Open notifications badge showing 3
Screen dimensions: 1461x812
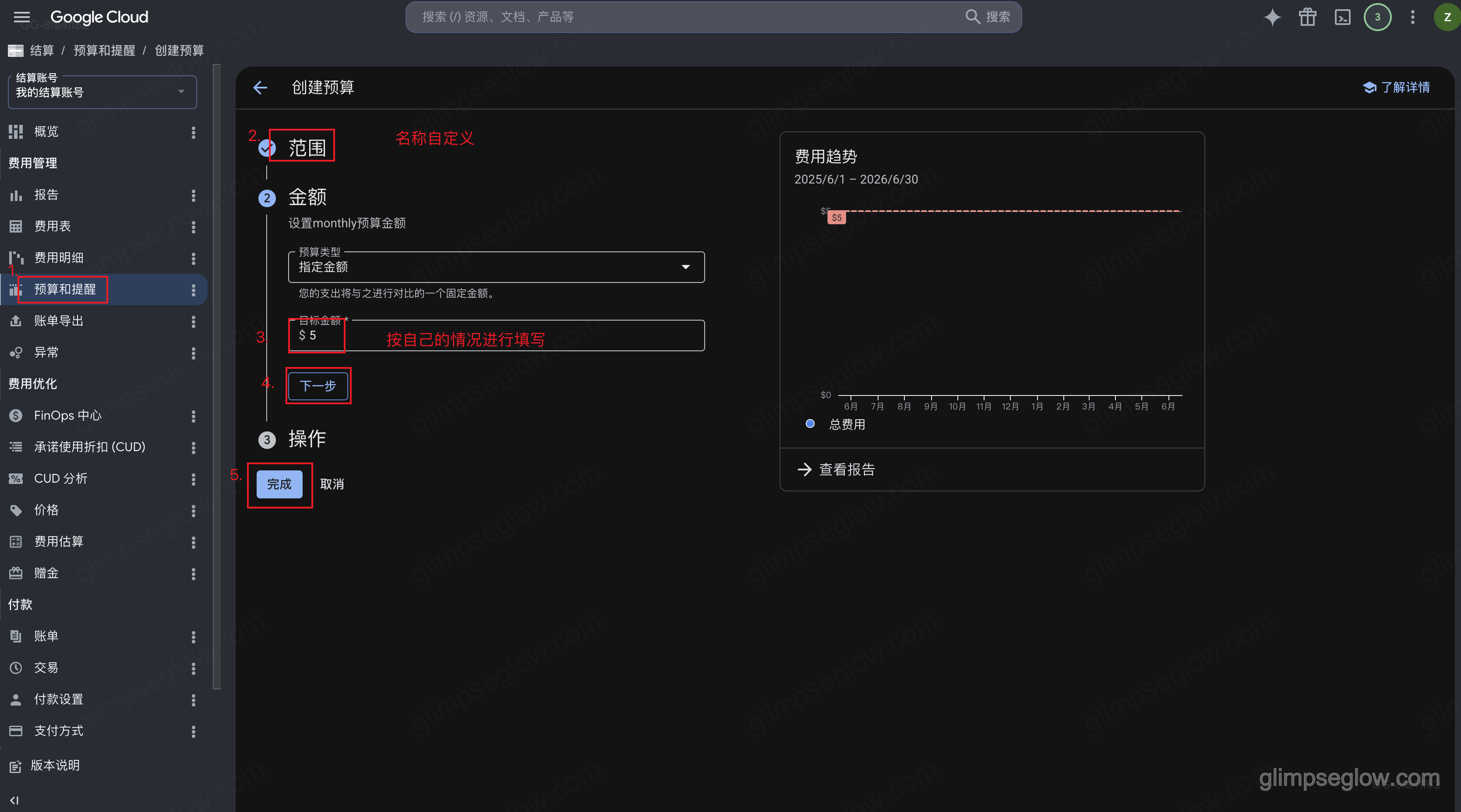[x=1377, y=17]
